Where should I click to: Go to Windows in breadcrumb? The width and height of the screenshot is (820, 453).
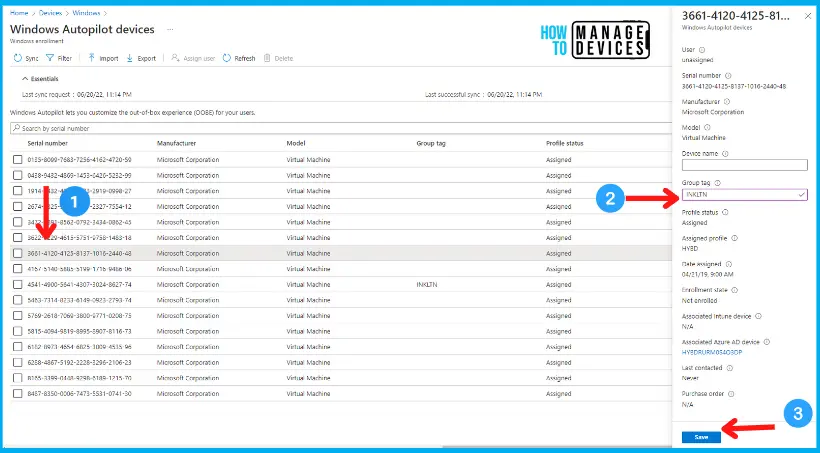pos(86,13)
